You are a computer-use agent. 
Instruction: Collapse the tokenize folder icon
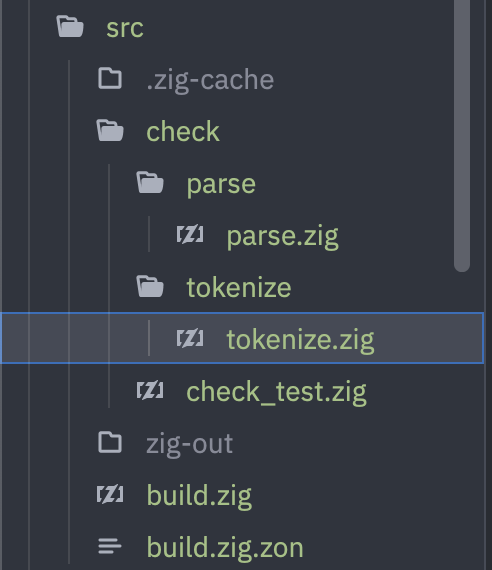point(150,286)
